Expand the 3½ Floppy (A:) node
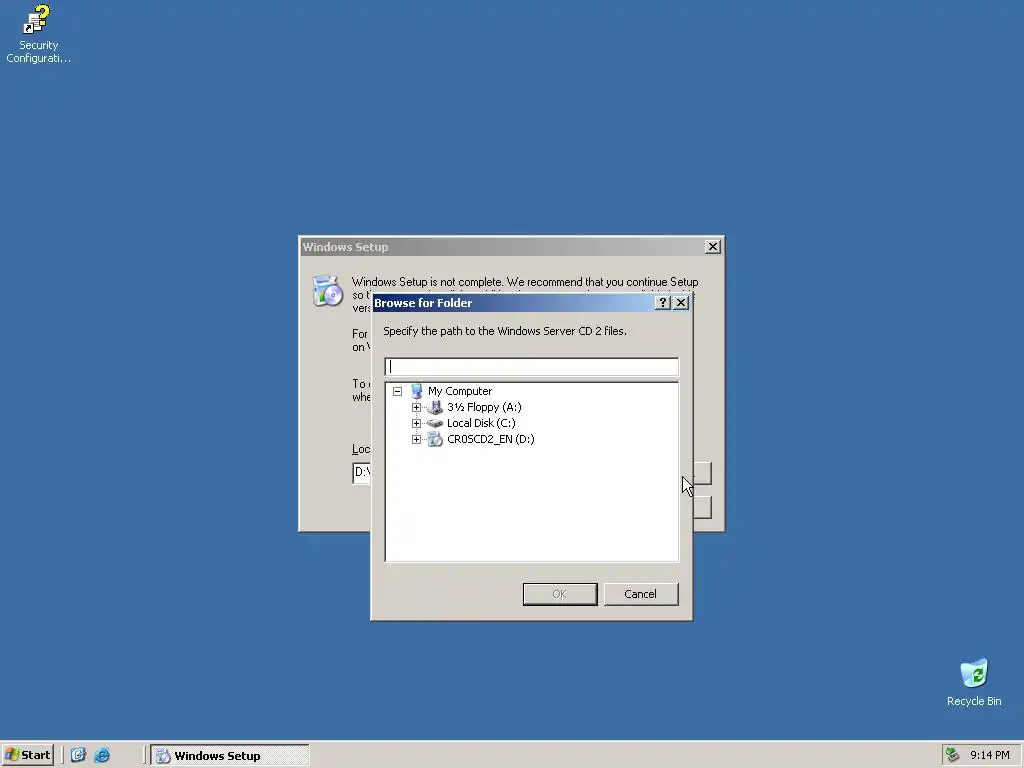The image size is (1024, 768). point(416,408)
